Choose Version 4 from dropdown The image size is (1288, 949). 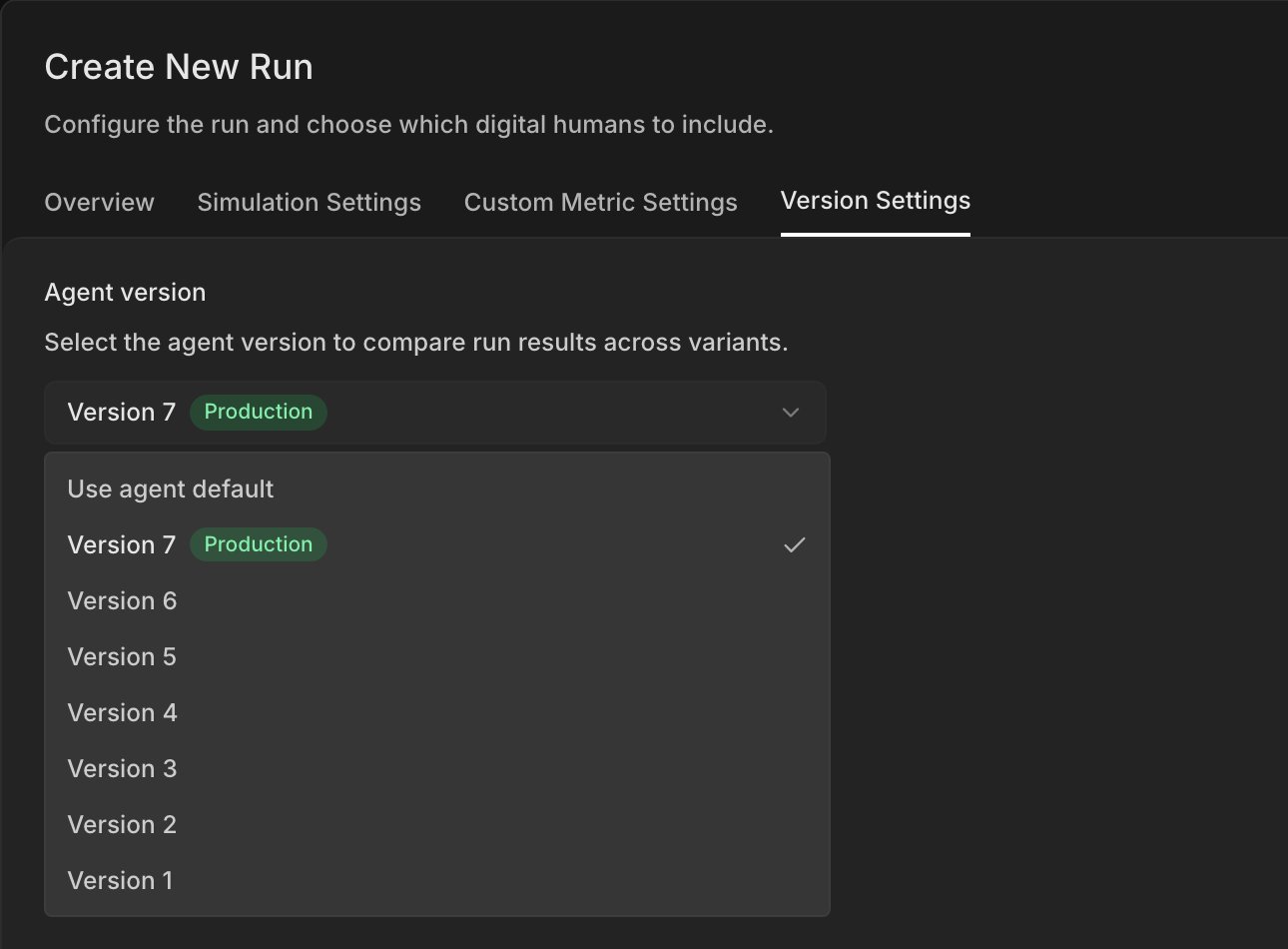(x=437, y=713)
